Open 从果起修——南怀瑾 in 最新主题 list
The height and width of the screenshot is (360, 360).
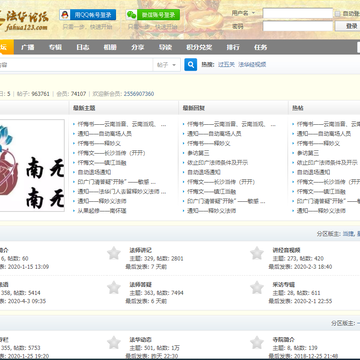[102, 211]
